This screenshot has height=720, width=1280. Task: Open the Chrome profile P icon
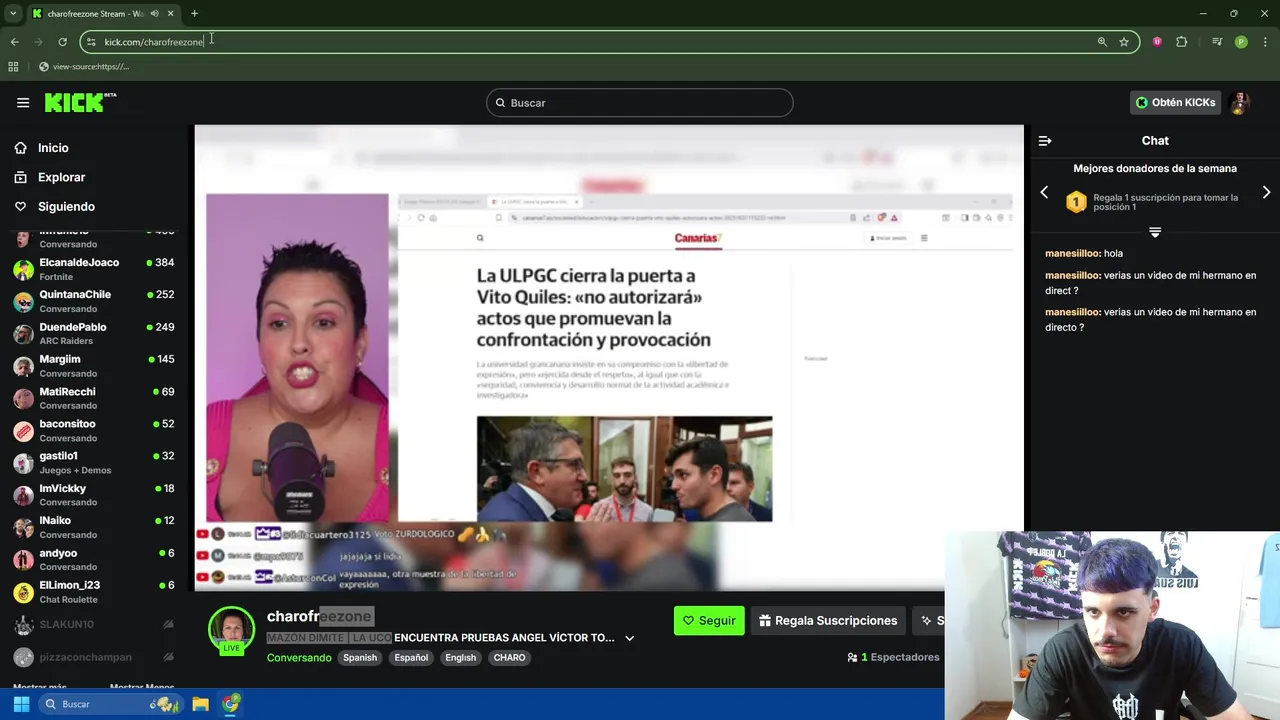pyautogui.click(x=1241, y=42)
